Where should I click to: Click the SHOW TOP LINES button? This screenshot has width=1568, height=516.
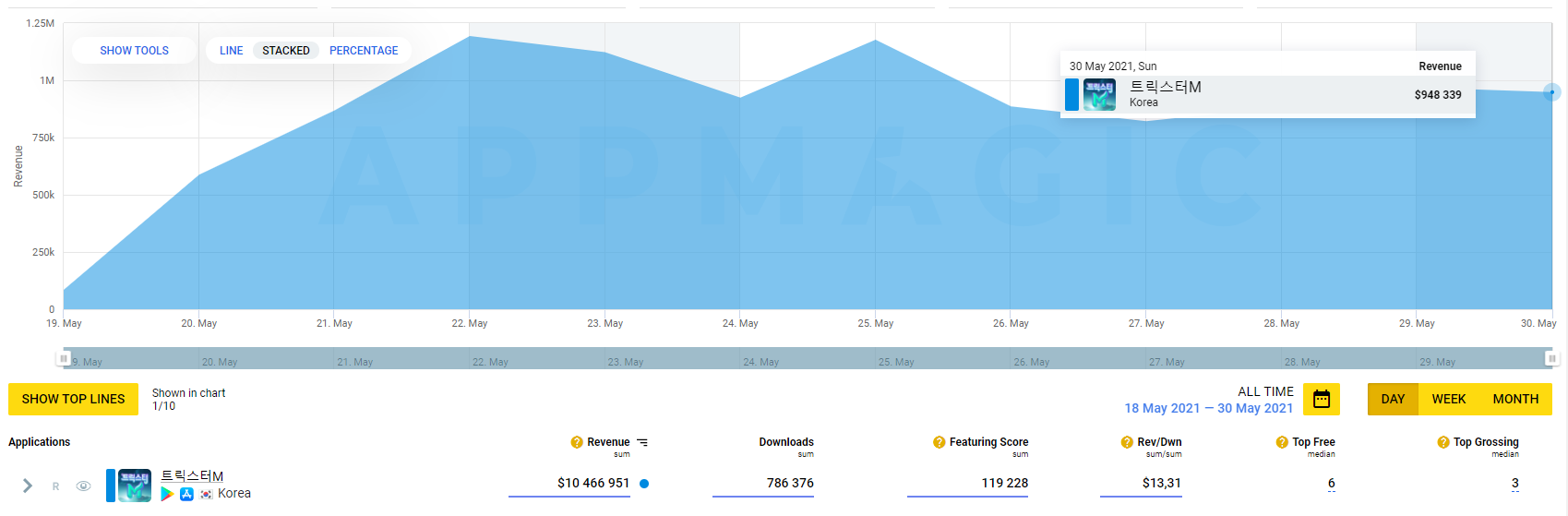[x=73, y=399]
